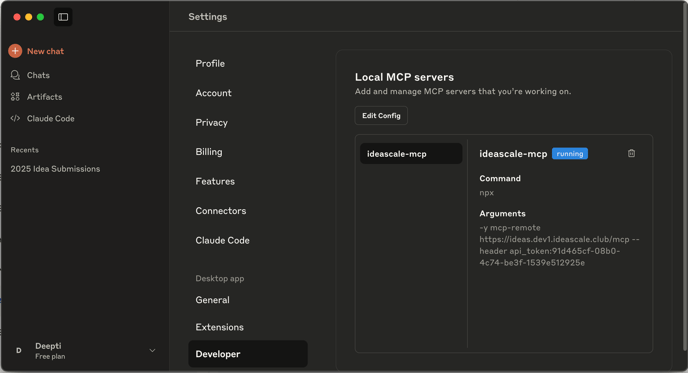Delete the ideascale-mcp server via trash icon
The width and height of the screenshot is (688, 373).
pos(631,153)
